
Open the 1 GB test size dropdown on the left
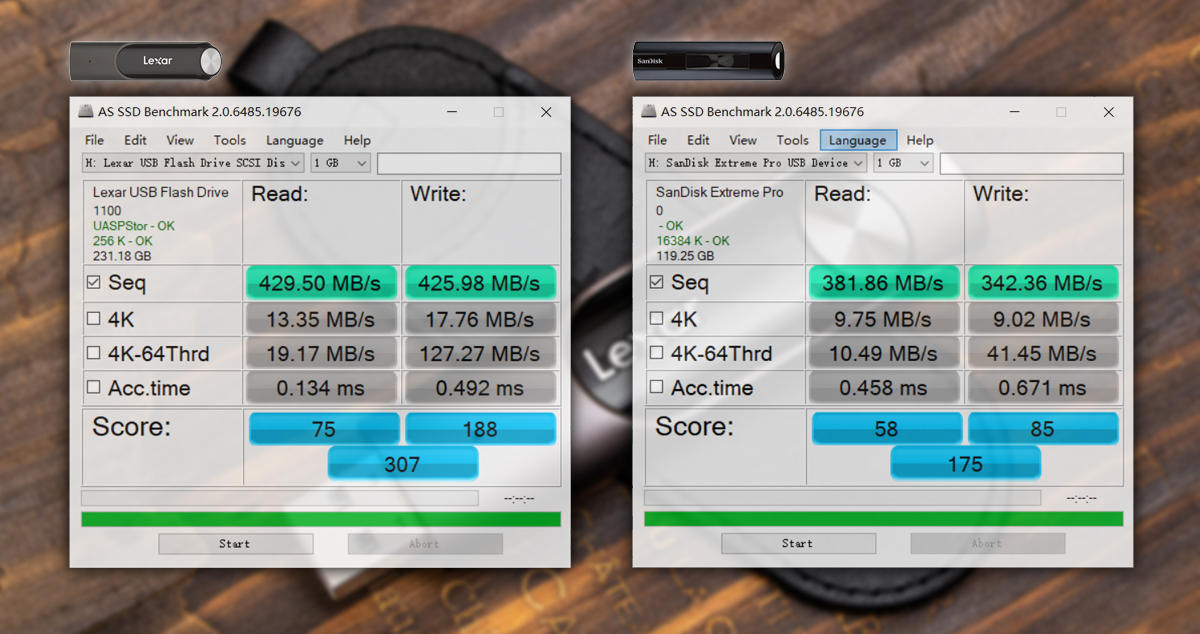point(340,162)
